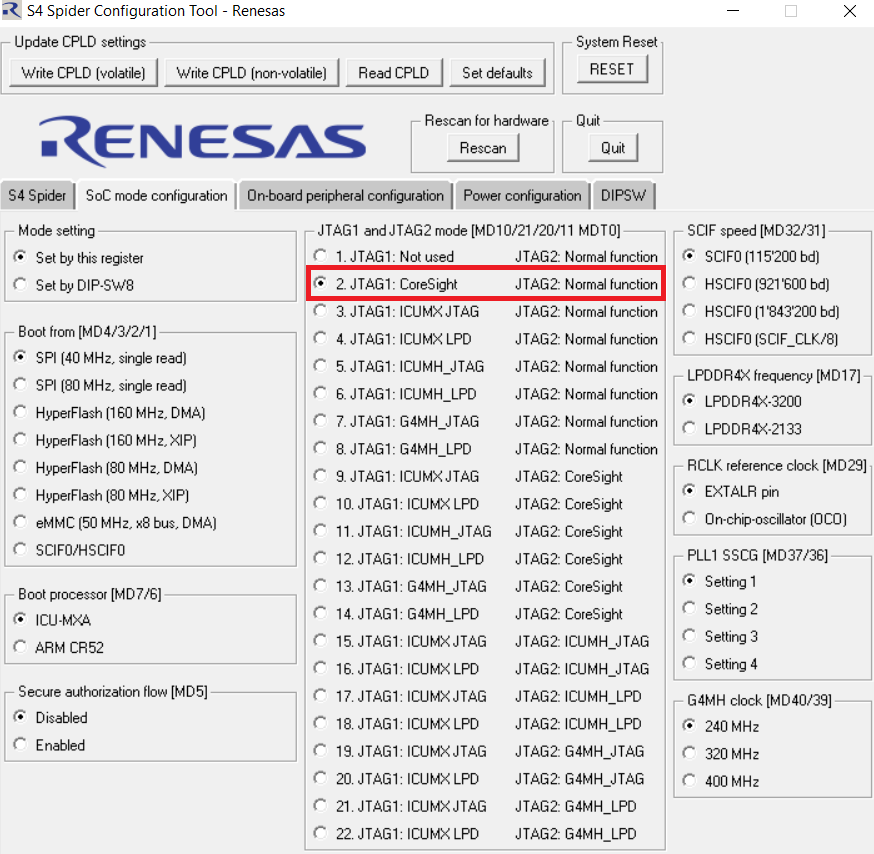The width and height of the screenshot is (874, 854).
Task: Select option 6 JTAG1: ICUMH_LPD
Action: pyautogui.click(x=485, y=394)
